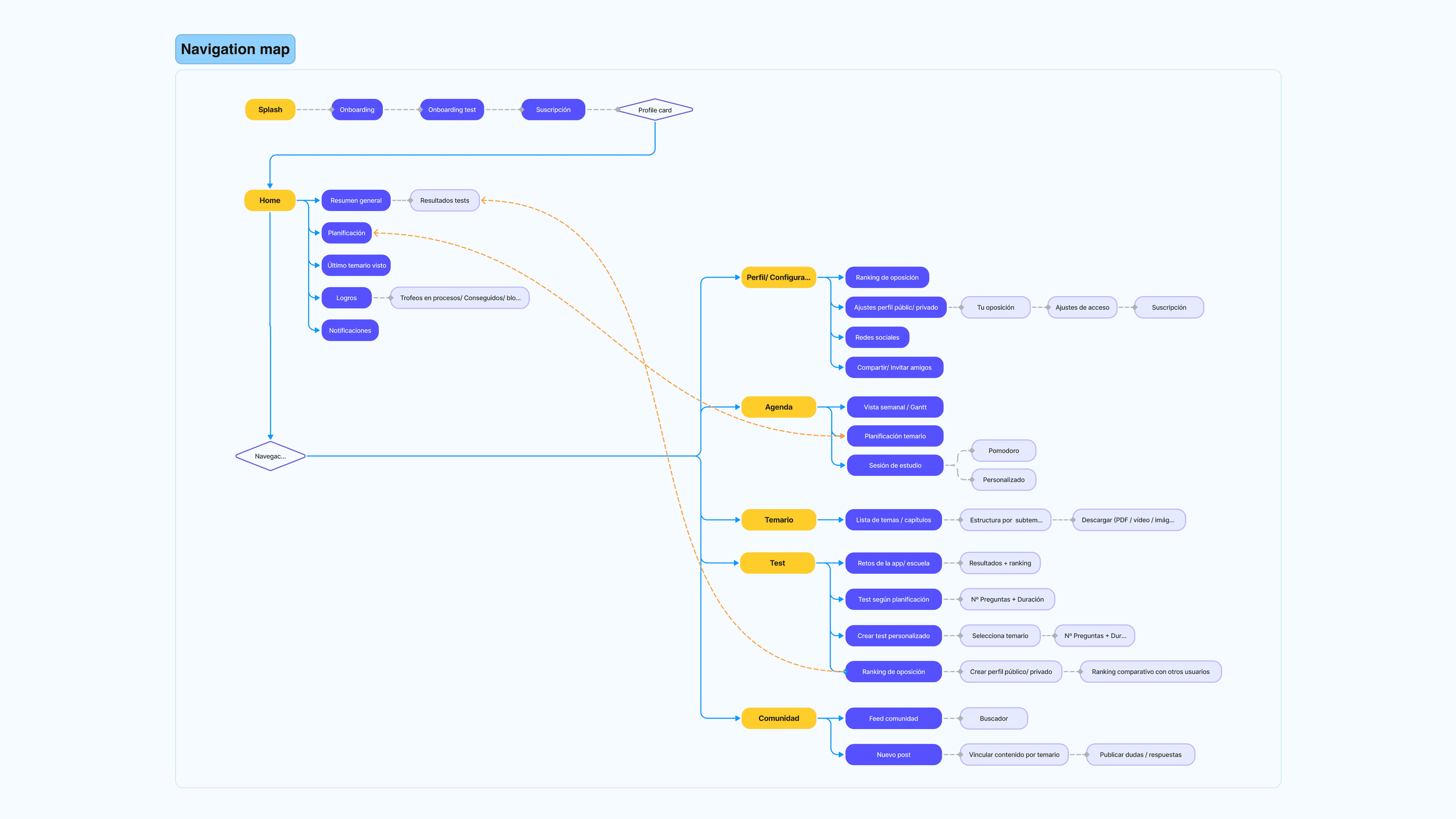Click the Ajustes perfil público/ privado node

pyautogui.click(x=895, y=307)
